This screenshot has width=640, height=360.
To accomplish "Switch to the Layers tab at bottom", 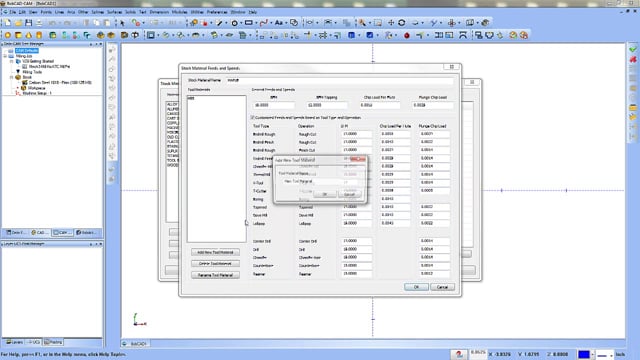I will tap(14, 342).
